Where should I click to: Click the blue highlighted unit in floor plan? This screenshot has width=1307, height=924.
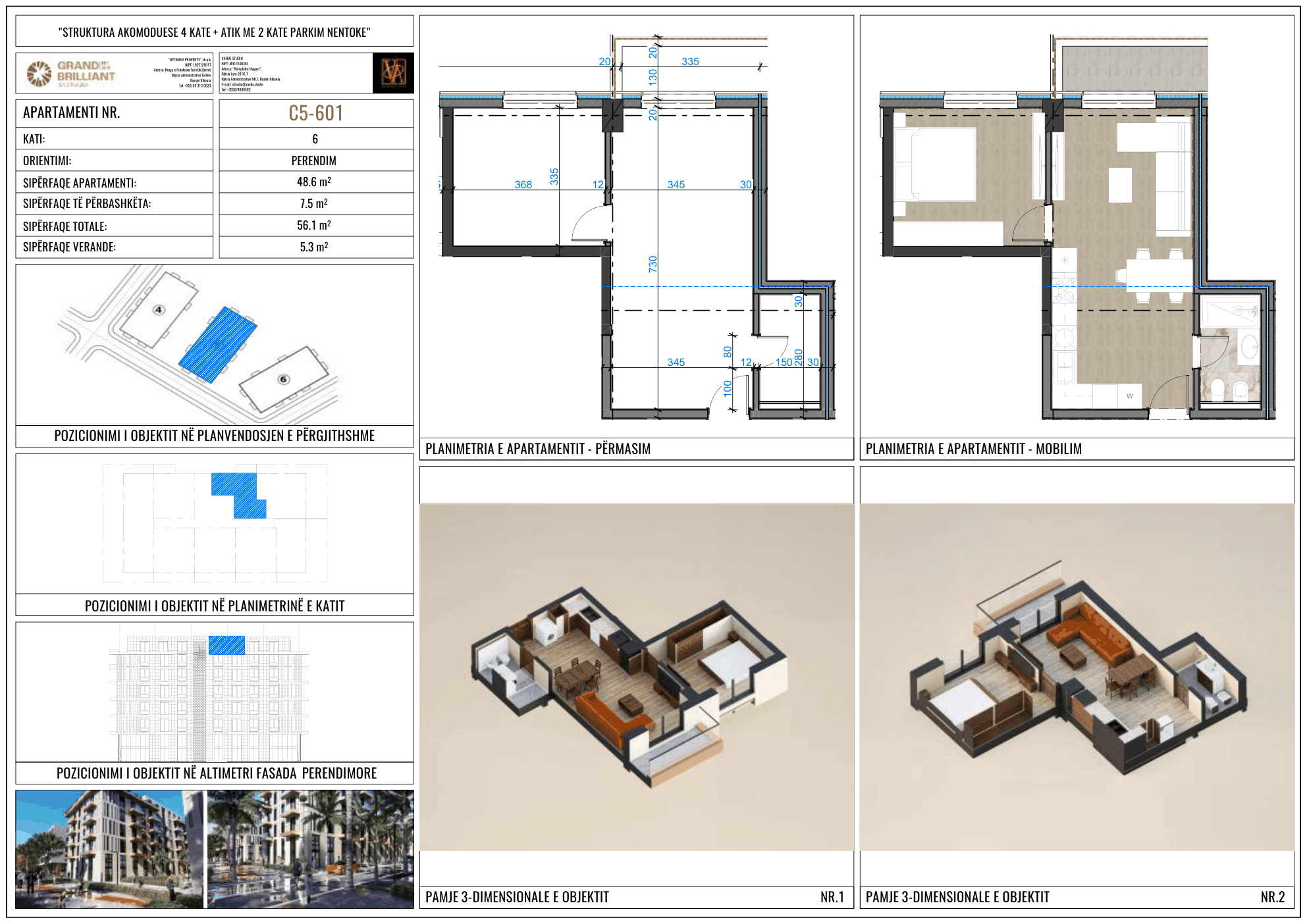click(238, 495)
